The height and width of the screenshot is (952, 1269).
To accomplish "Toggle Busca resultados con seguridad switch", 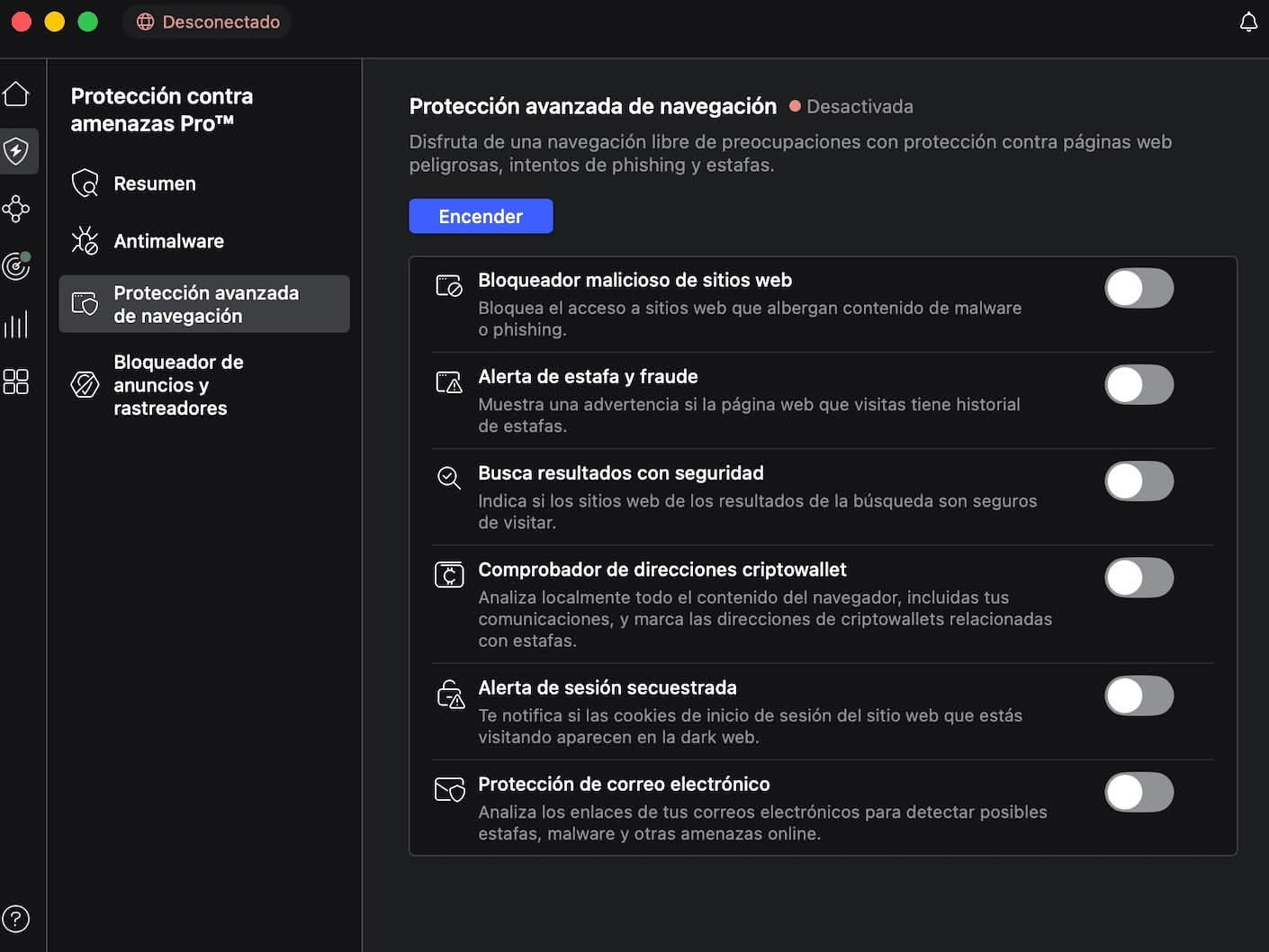I will click(x=1138, y=481).
